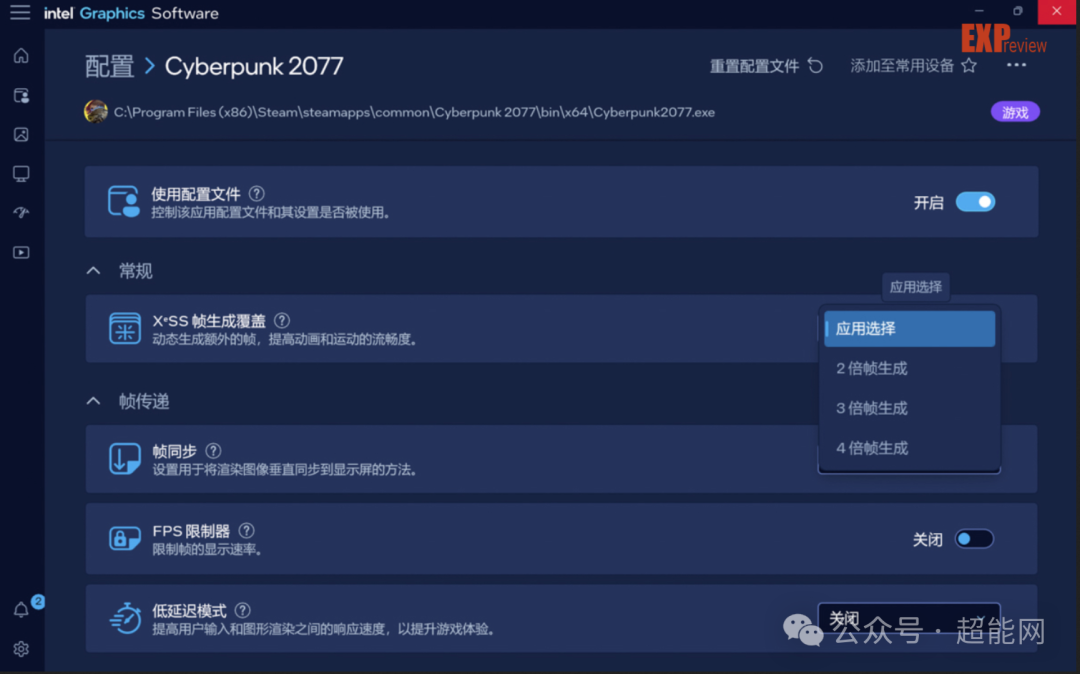
Task: Open the performance gauge sidebar icon
Action: click(21, 213)
